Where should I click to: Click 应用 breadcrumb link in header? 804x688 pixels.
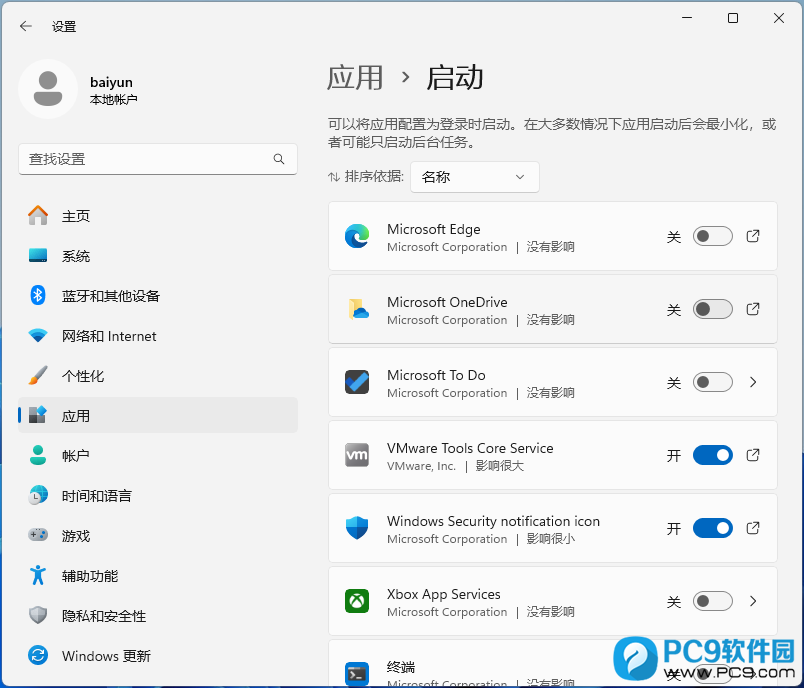(x=355, y=77)
